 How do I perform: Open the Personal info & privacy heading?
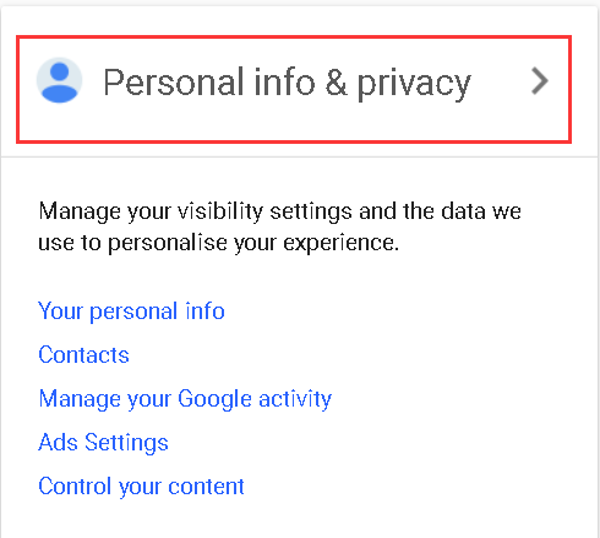point(286,83)
